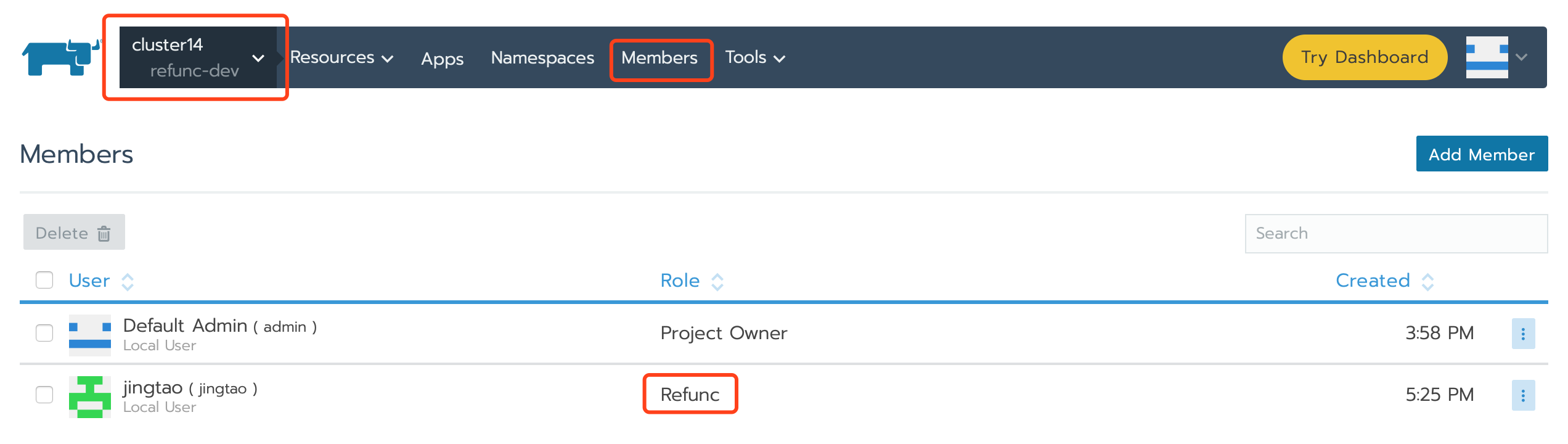Click jingtao's green avatar icon
Screen dimensions: 1568x444
pyautogui.click(x=90, y=397)
